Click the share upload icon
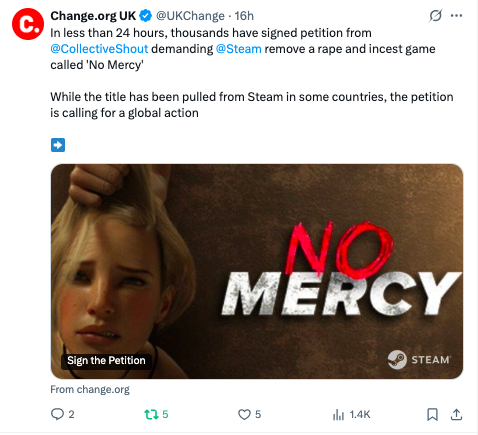 pyautogui.click(x=456, y=414)
